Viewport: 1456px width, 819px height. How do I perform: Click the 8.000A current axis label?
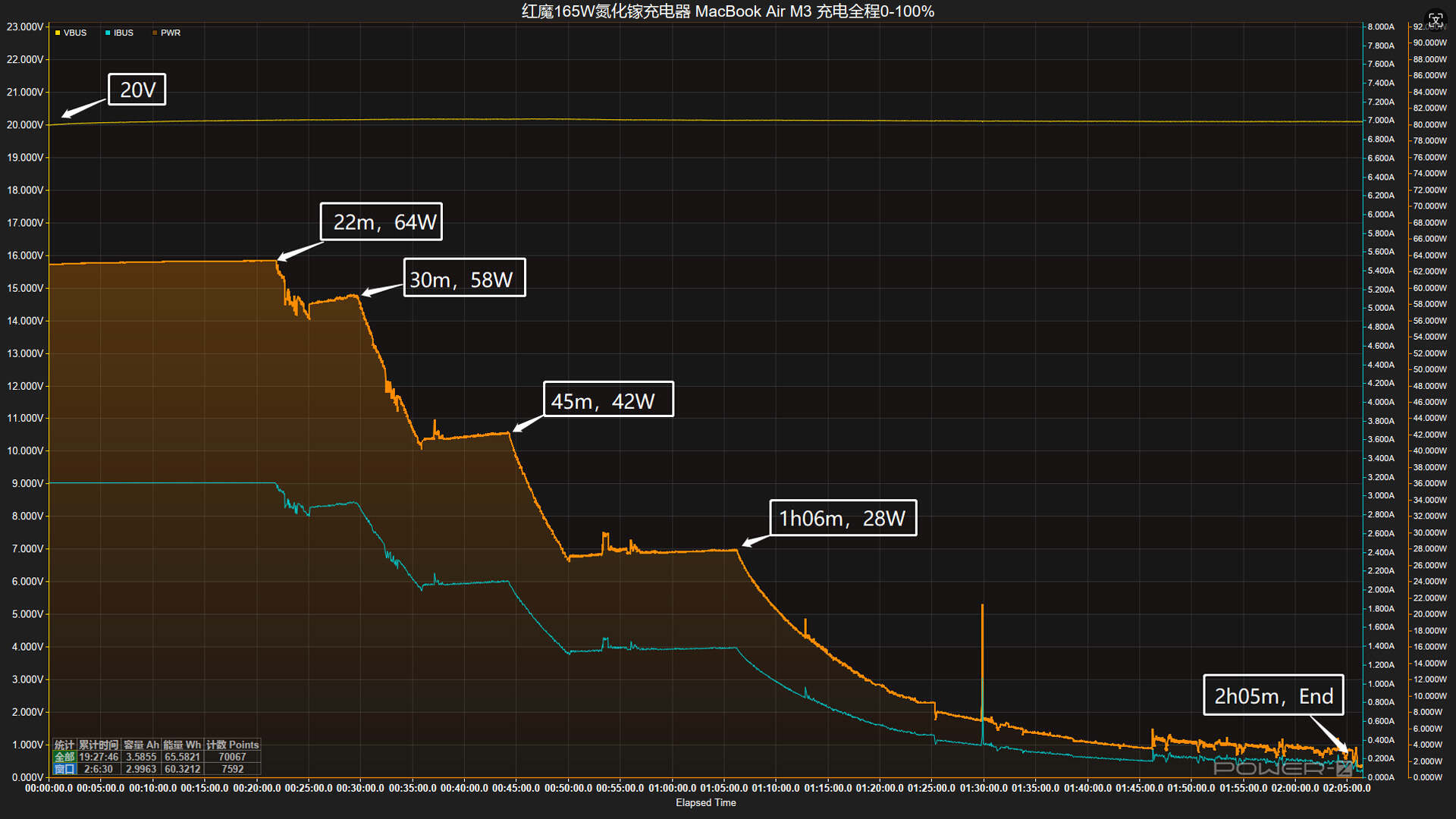pos(1381,27)
